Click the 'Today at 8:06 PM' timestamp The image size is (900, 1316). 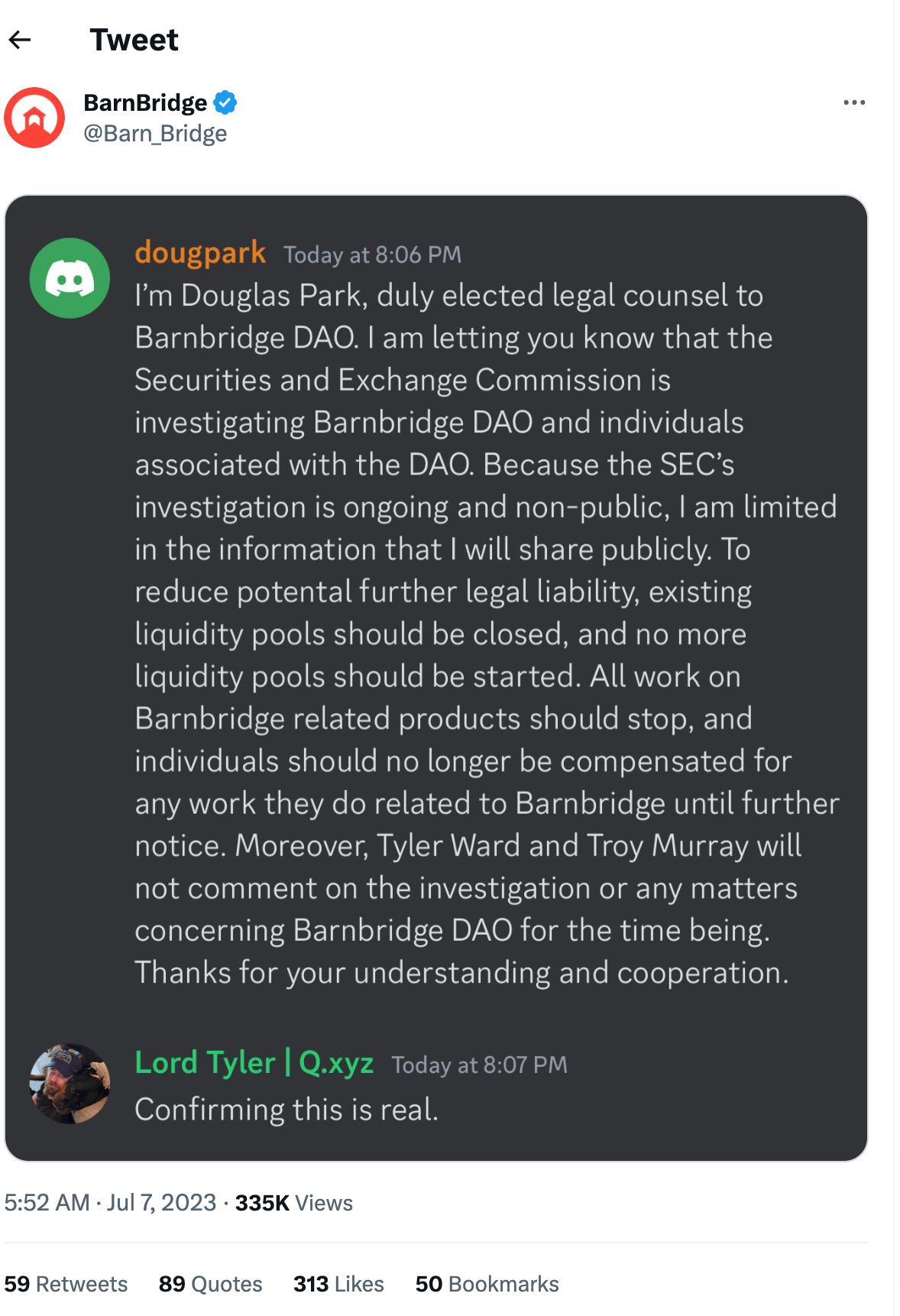pos(373,254)
